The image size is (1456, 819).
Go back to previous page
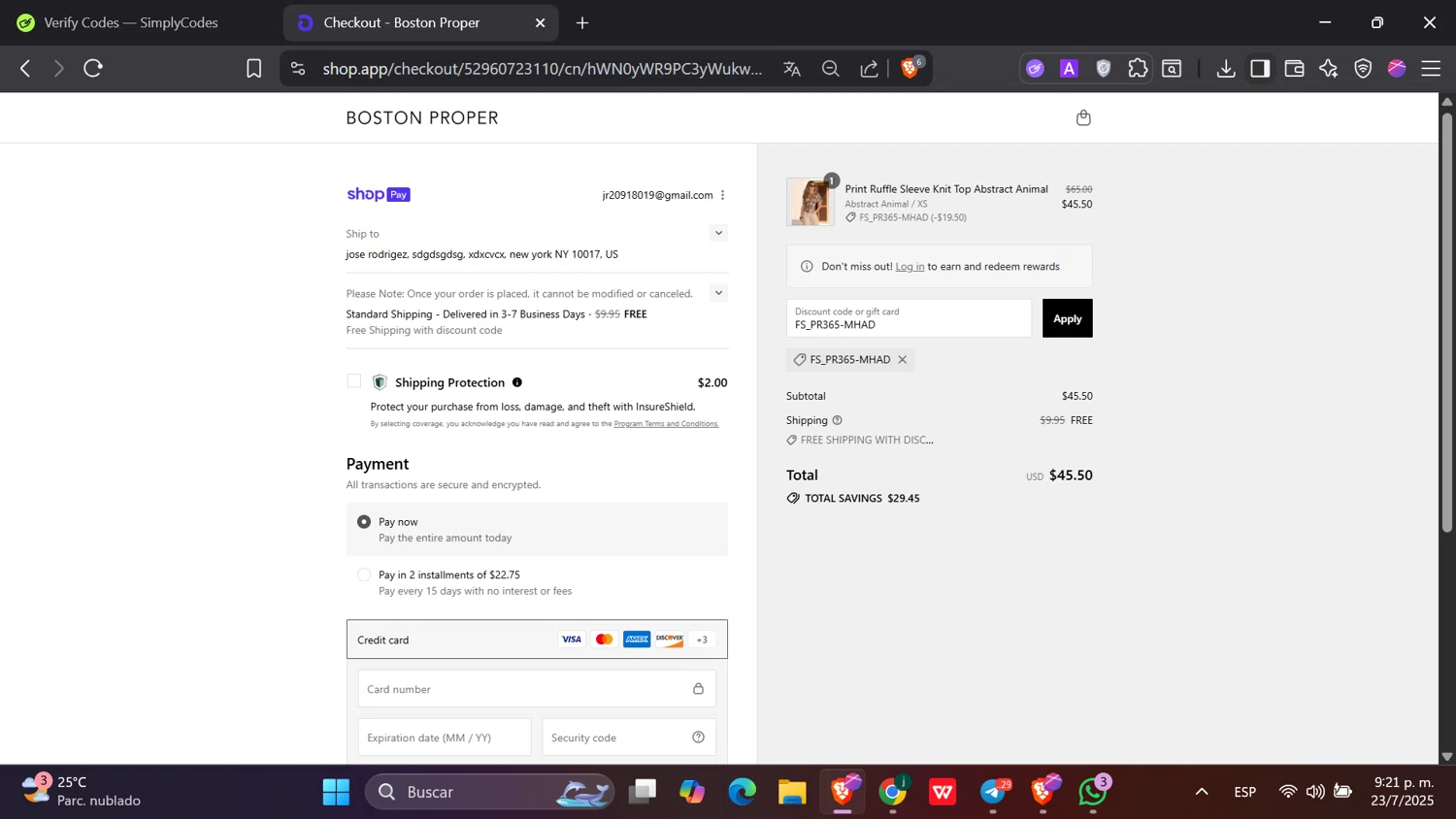25,69
